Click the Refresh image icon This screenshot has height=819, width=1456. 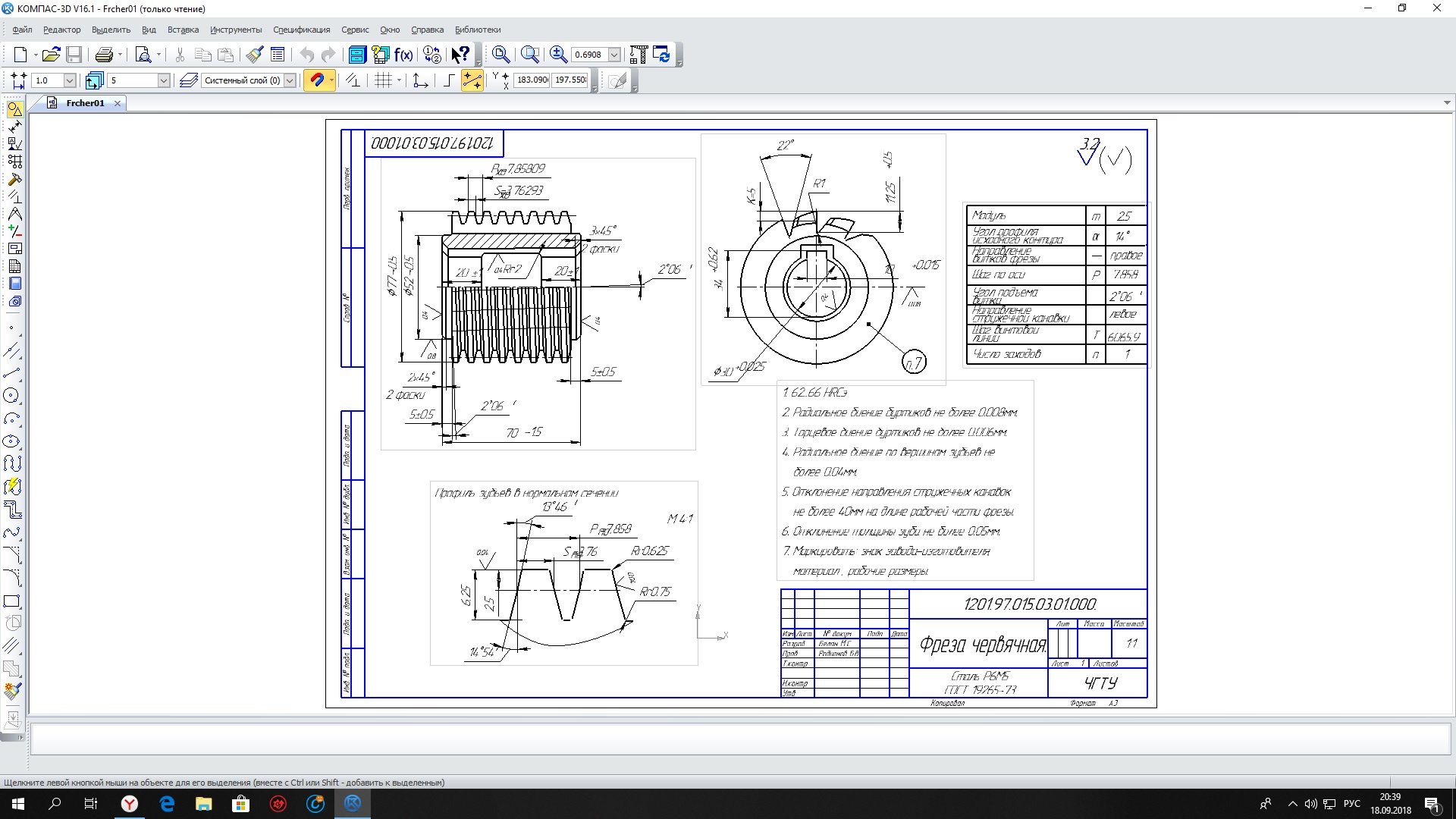[662, 55]
